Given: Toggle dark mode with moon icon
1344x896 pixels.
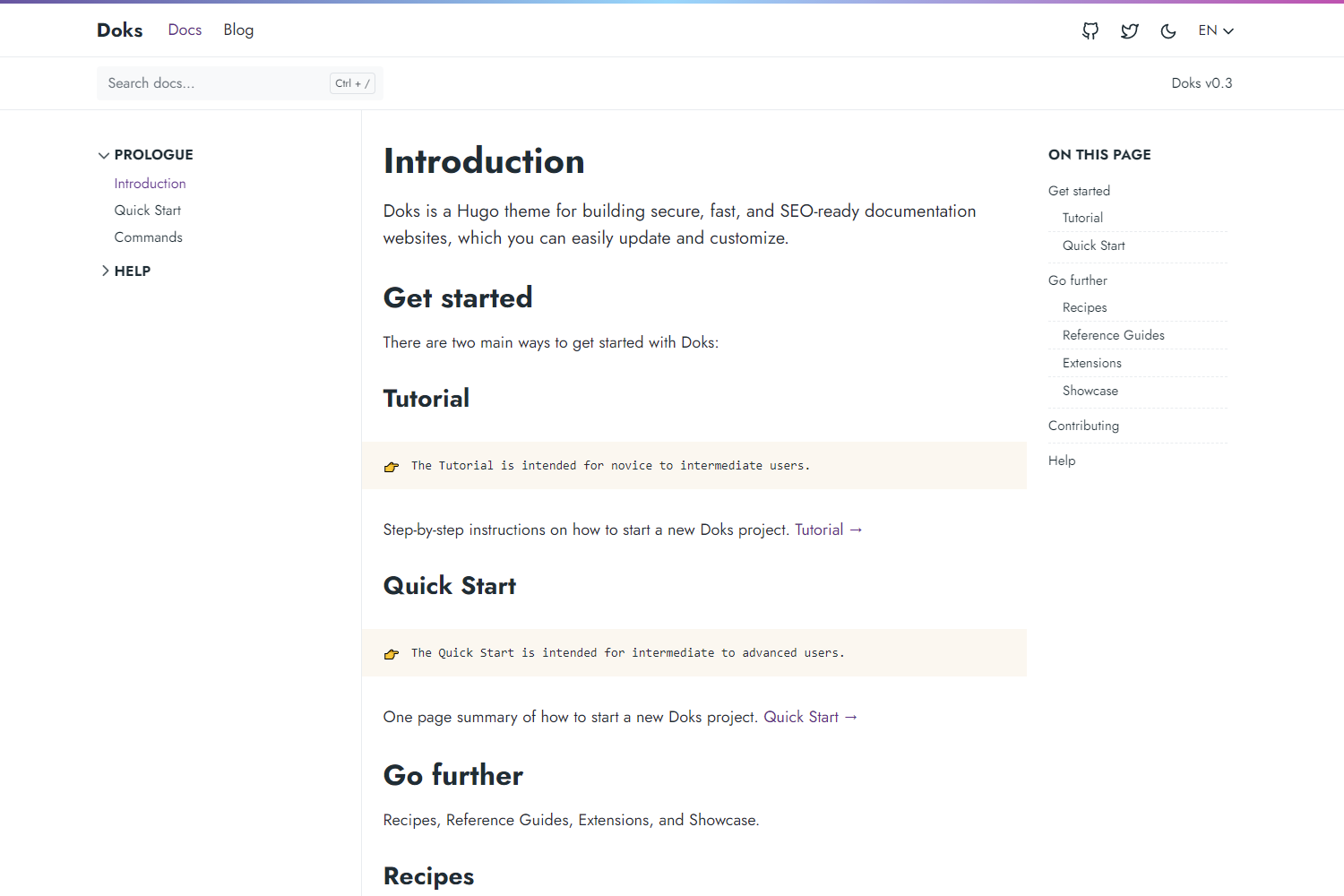Looking at the screenshot, I should pyautogui.click(x=1168, y=31).
